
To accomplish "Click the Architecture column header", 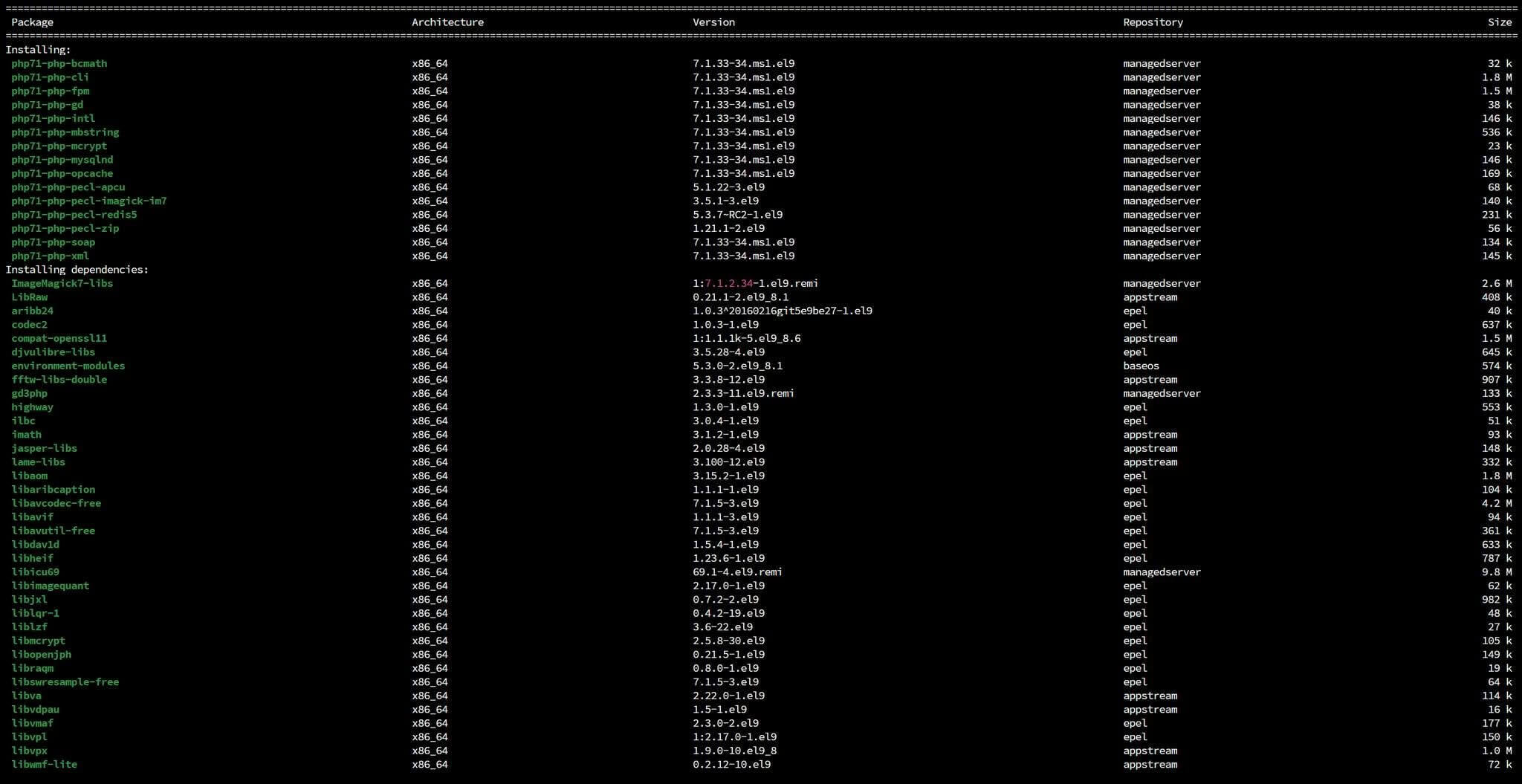I will [447, 22].
